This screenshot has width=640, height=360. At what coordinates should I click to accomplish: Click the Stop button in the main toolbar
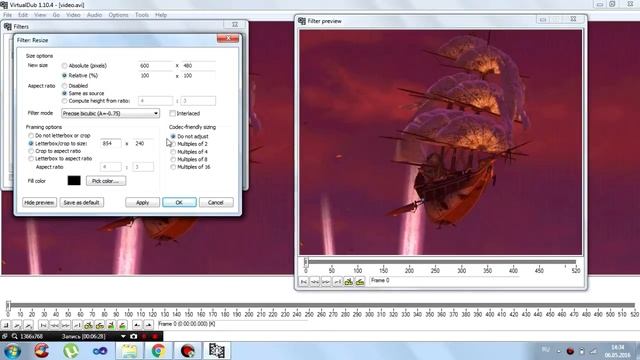pyautogui.click(x=6, y=325)
